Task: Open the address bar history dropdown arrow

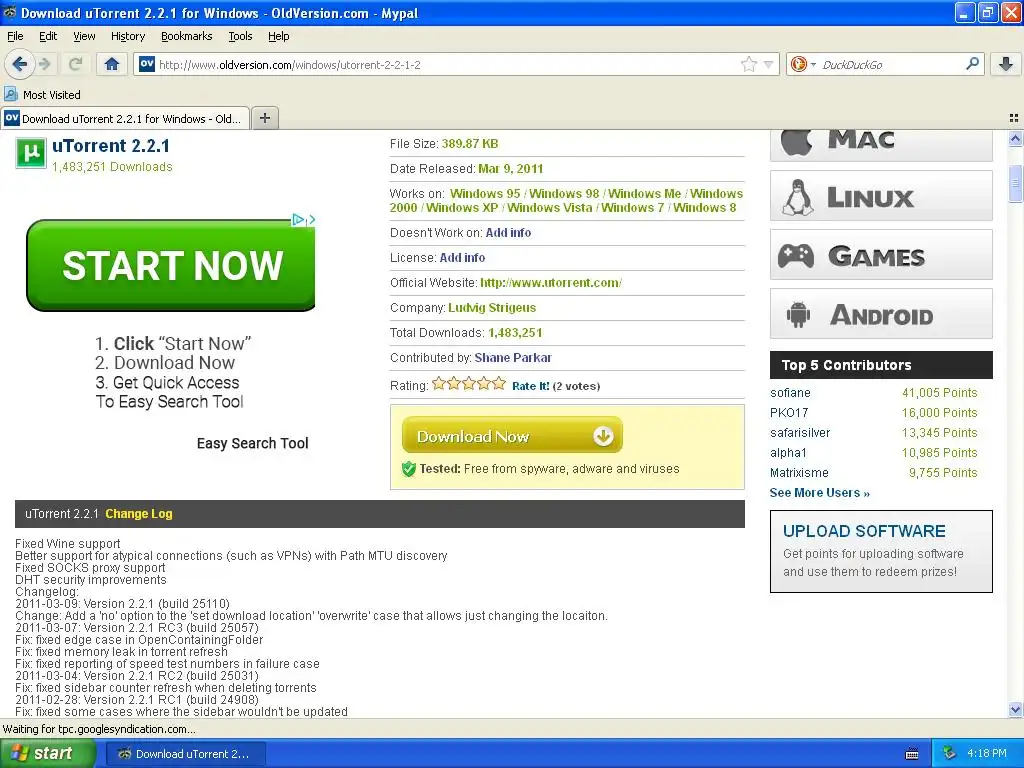Action: tap(769, 64)
